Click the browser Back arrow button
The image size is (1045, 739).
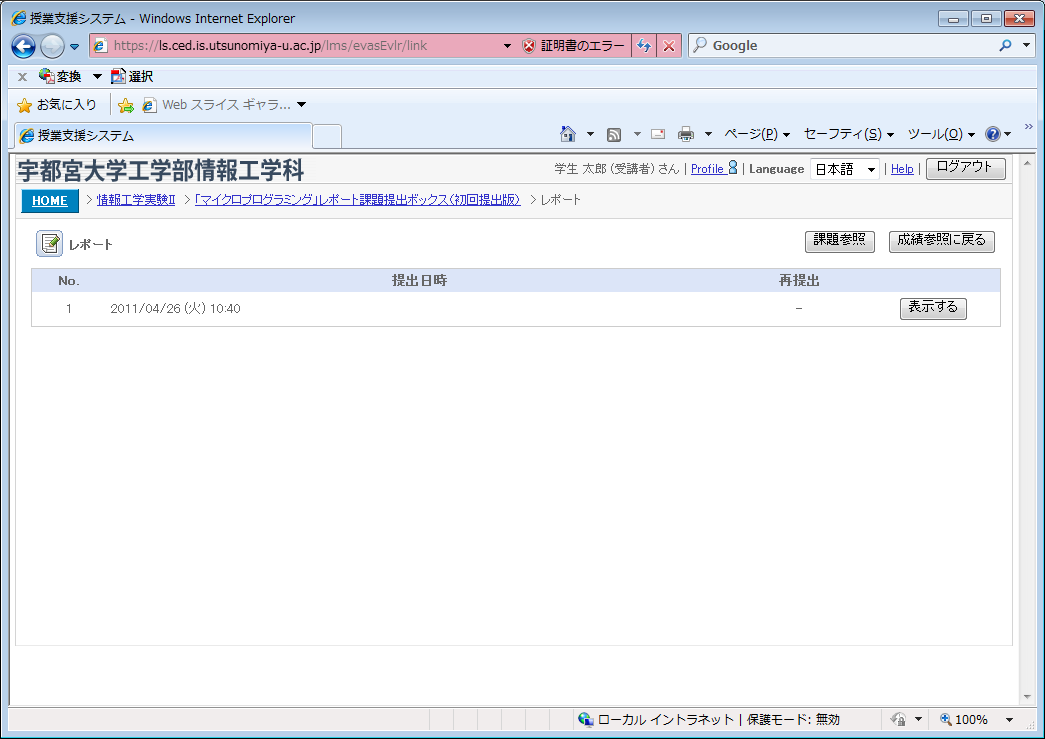coord(24,46)
